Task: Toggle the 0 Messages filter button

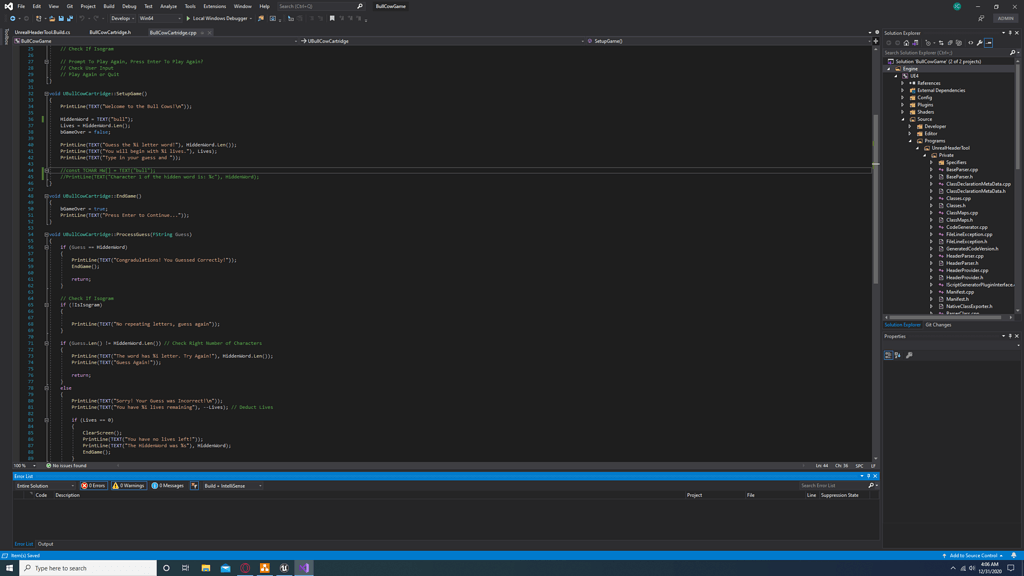Action: point(169,486)
